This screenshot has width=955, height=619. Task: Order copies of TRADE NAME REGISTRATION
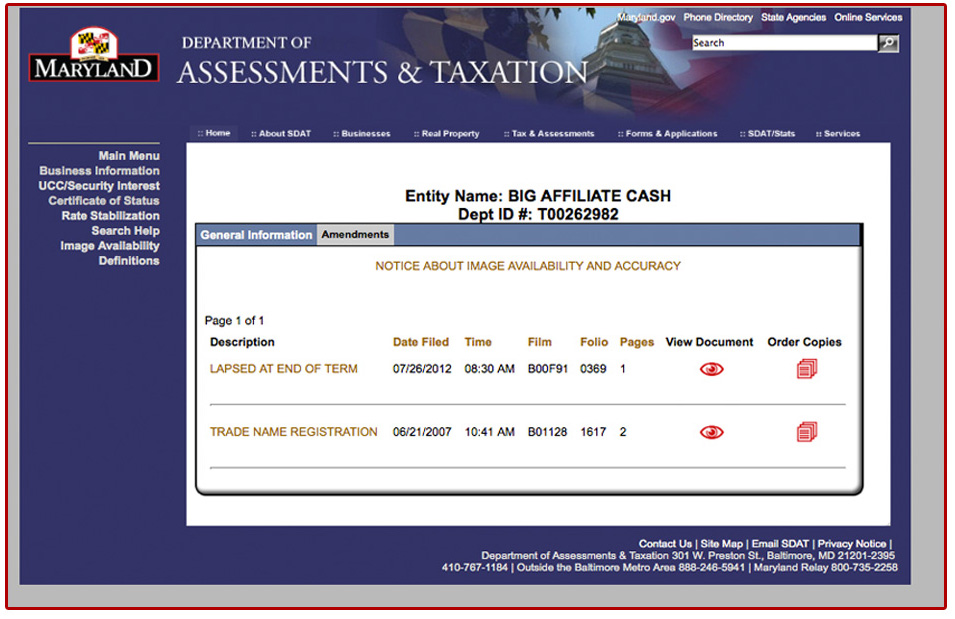[806, 432]
